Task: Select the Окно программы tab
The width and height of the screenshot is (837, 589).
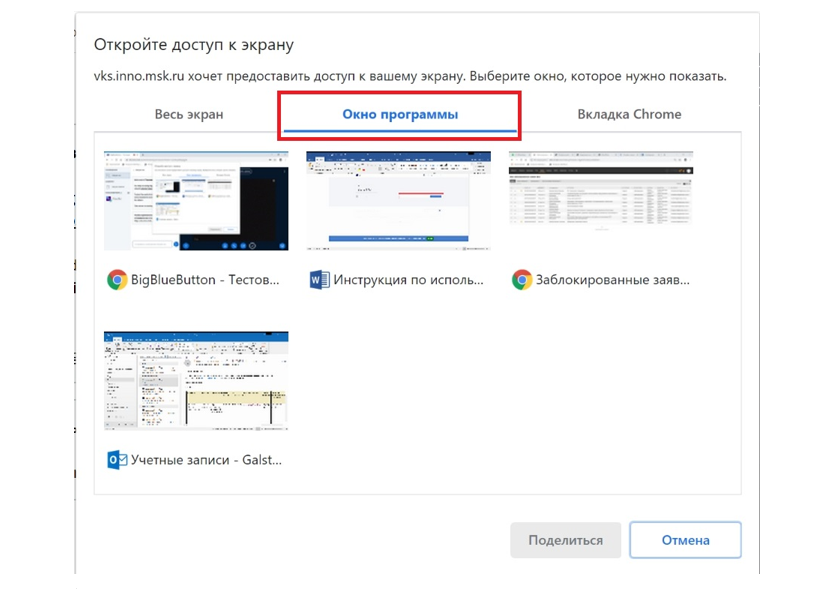Action: tap(400, 114)
